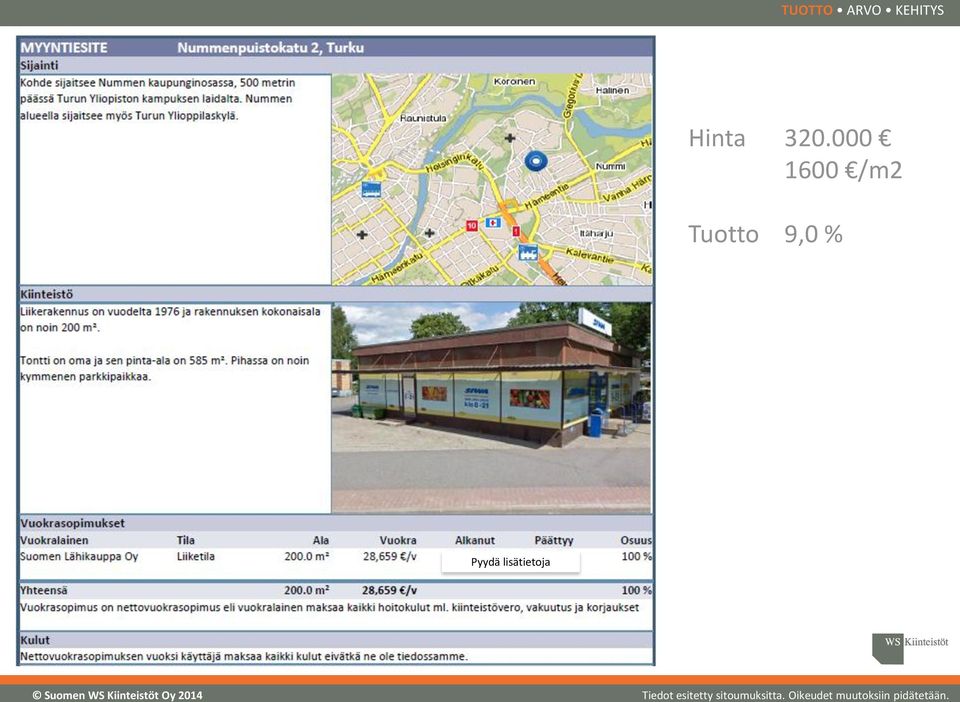Select the blue location marker on the map
The width and height of the screenshot is (960, 702).
(x=536, y=162)
